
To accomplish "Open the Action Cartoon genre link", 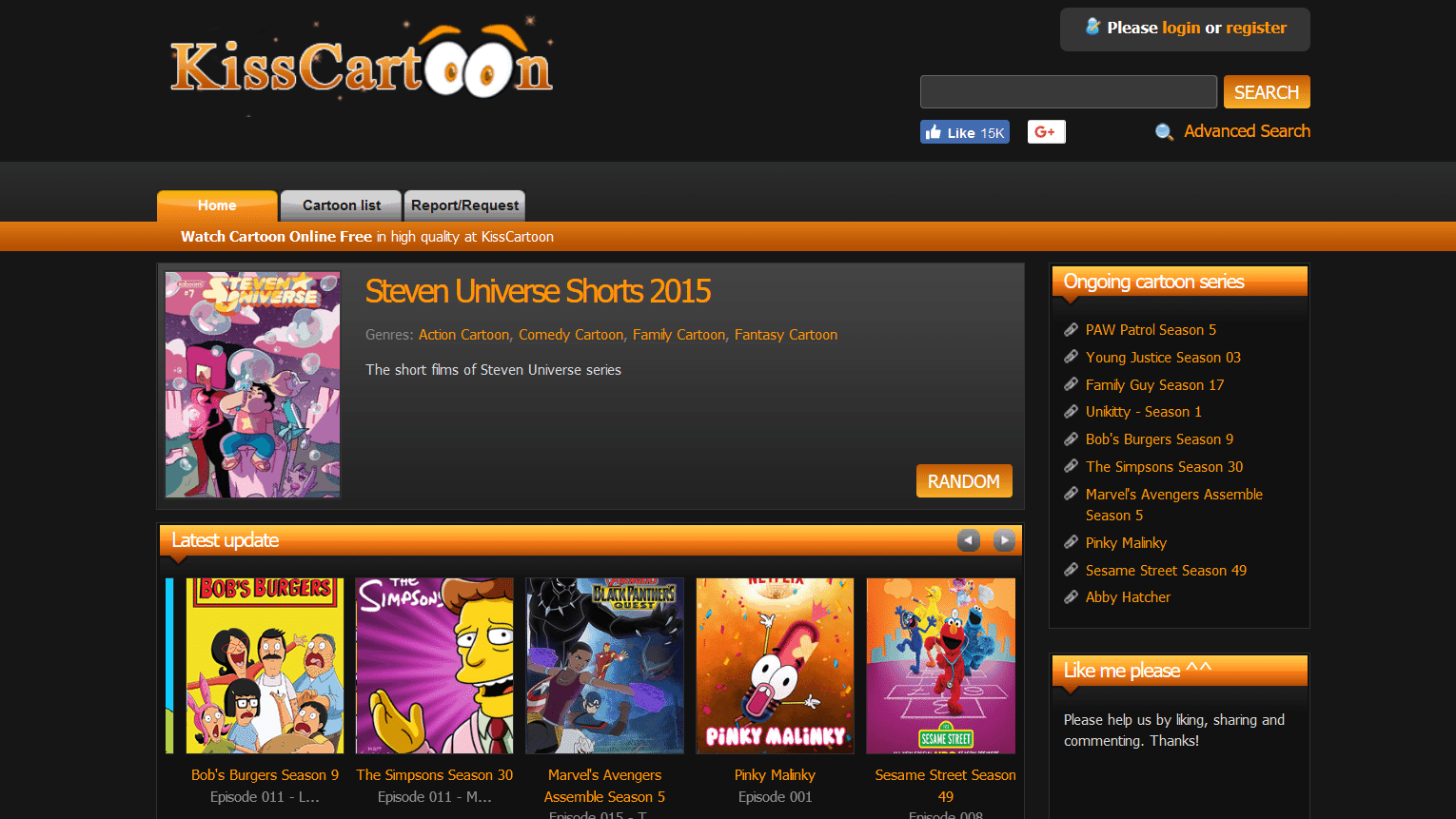I will (x=463, y=335).
